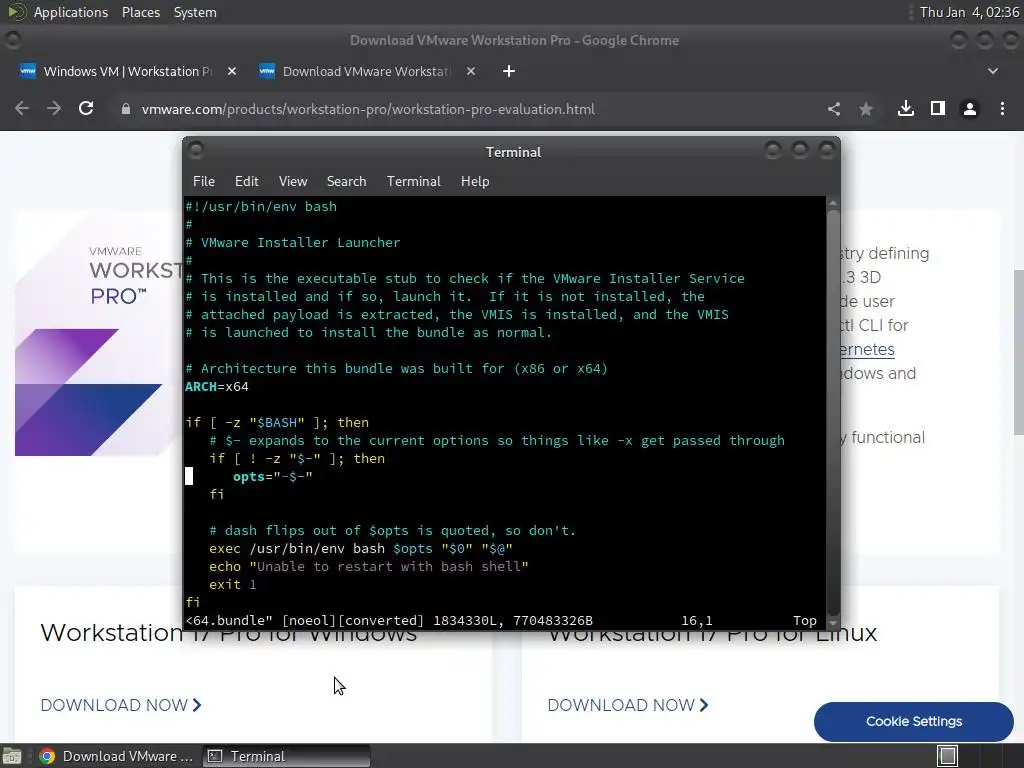
Task: Click the 'exit 1' line in Terminal
Action: click(x=232, y=584)
